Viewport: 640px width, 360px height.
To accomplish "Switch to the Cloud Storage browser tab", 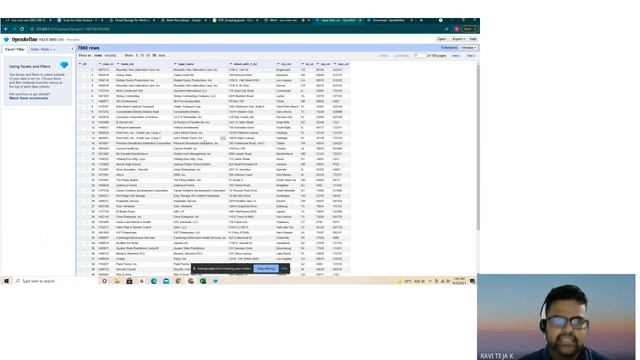I will click(131, 20).
